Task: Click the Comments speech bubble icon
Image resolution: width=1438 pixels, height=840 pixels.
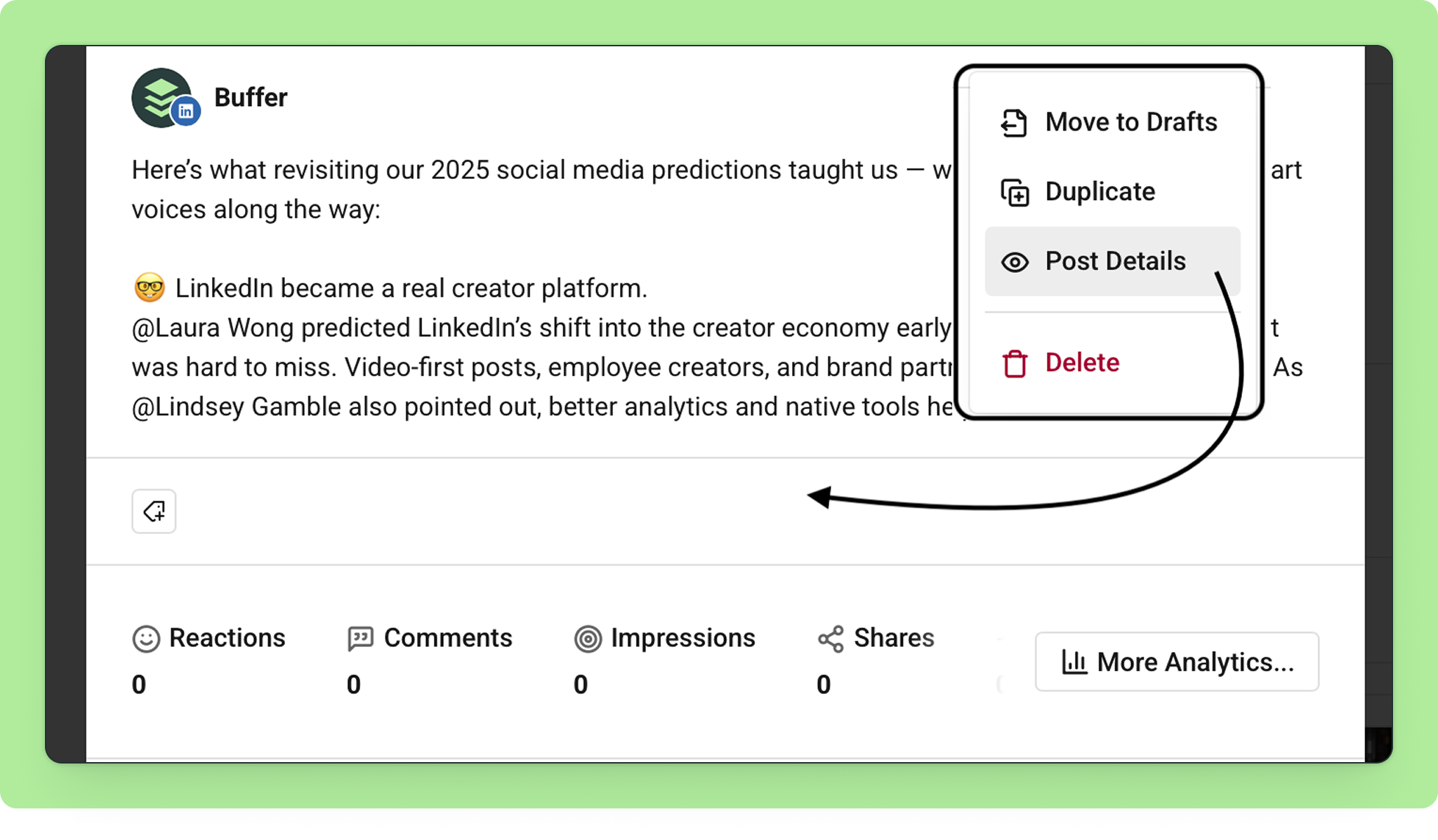Action: coord(360,639)
